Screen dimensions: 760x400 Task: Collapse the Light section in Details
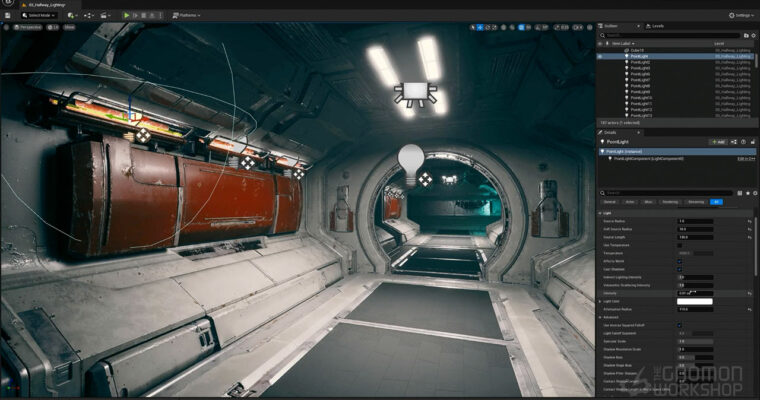(600, 213)
